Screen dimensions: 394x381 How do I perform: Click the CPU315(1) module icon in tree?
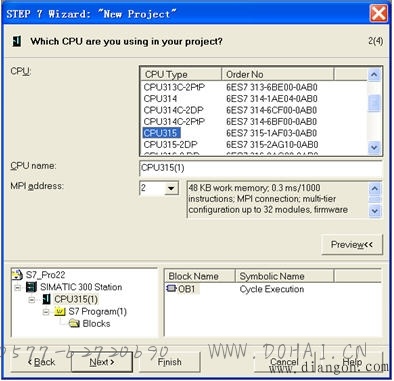click(46, 299)
